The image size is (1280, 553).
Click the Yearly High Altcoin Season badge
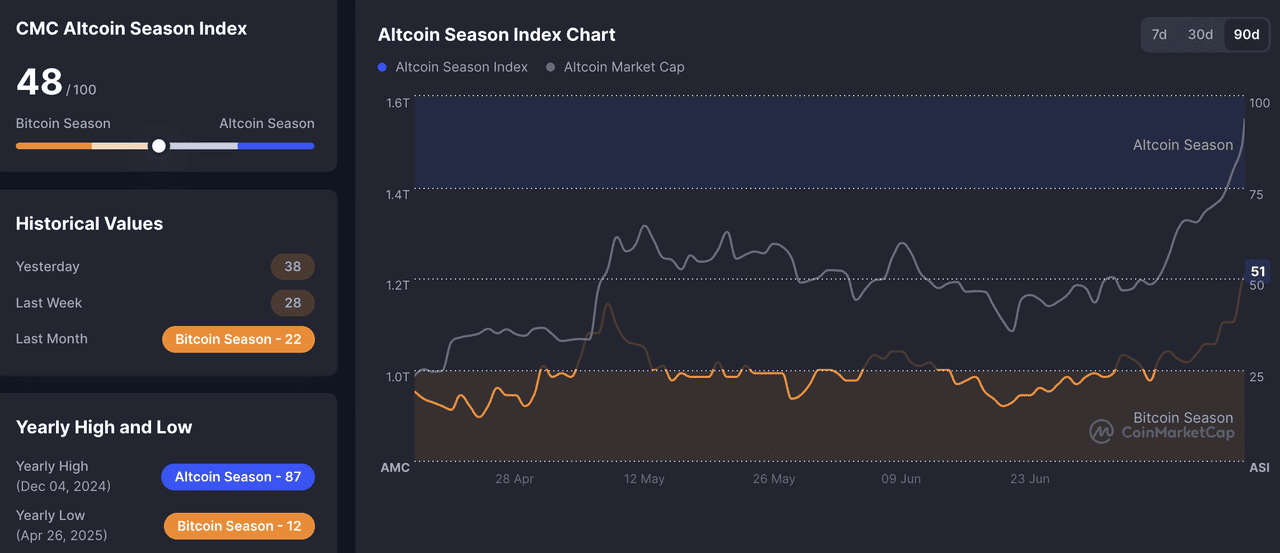tap(238, 477)
